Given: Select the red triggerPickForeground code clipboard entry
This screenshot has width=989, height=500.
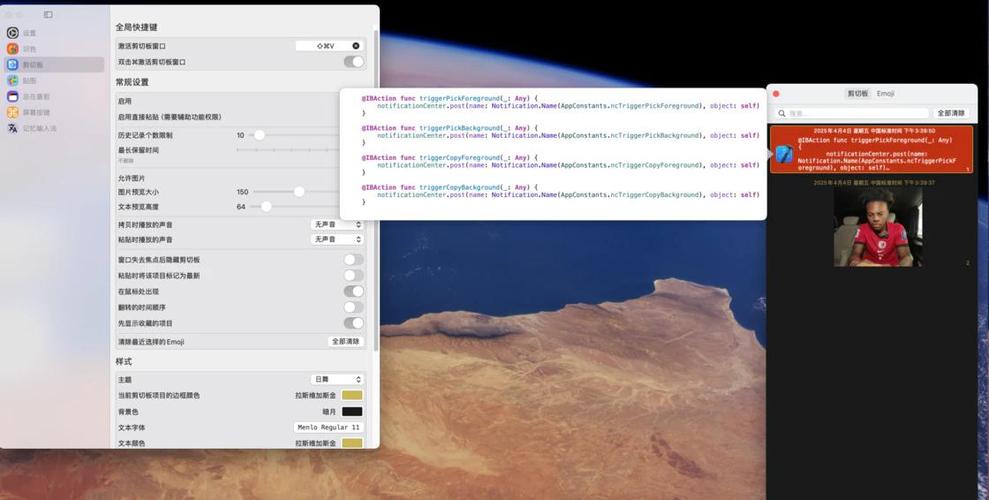Looking at the screenshot, I should 871,149.
